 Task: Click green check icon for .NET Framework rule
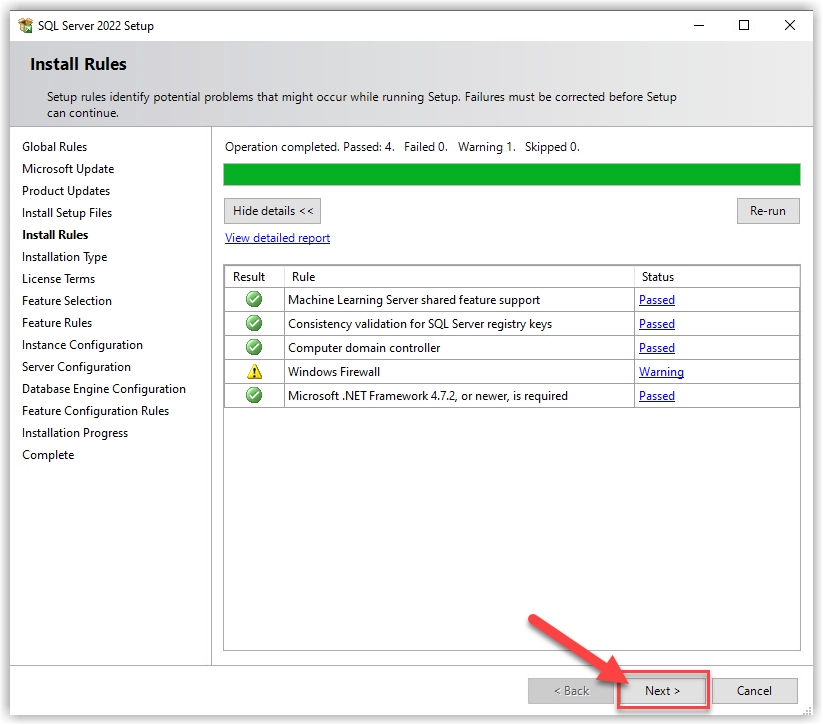point(254,395)
